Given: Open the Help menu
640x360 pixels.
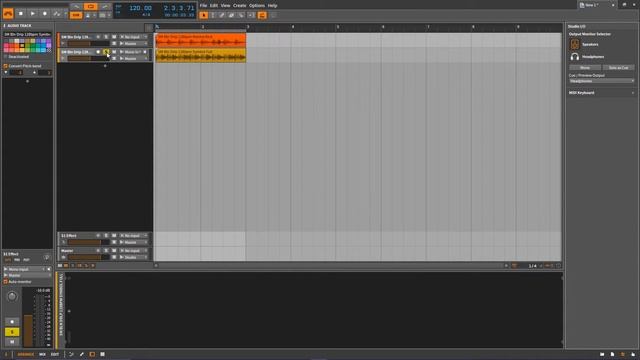Looking at the screenshot, I should coord(272,6).
